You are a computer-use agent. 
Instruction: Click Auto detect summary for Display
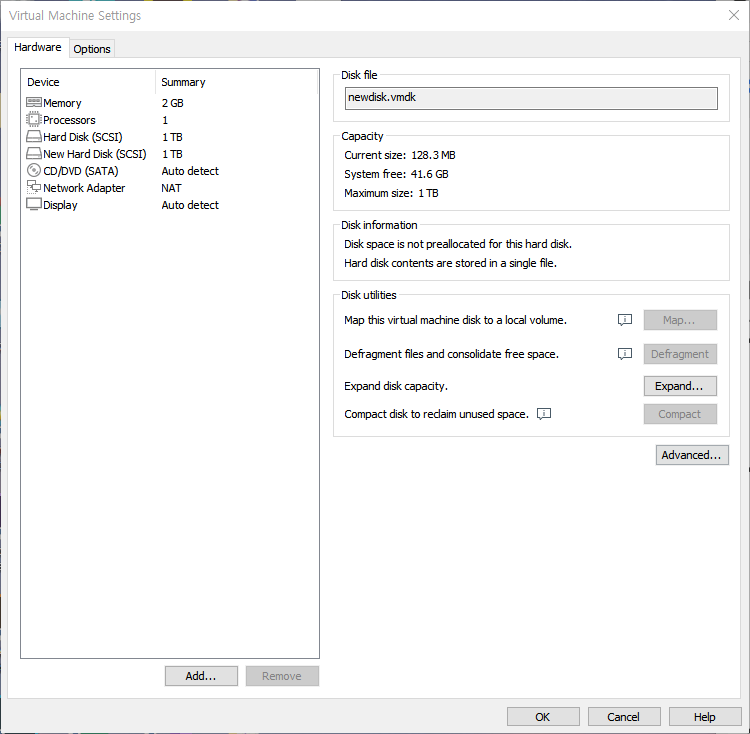pyautogui.click(x=190, y=205)
